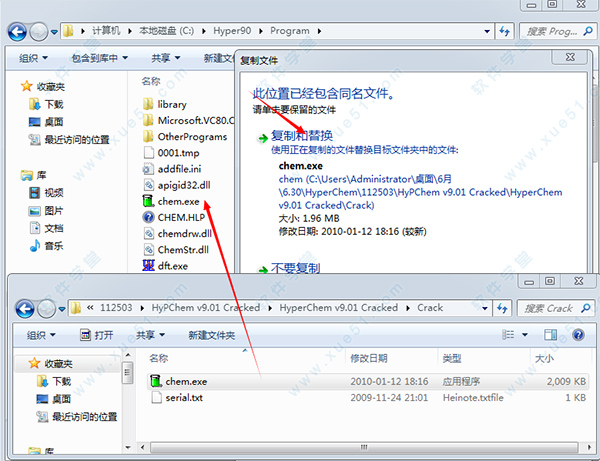Open 共享 menu in Crack window
This screenshot has width=600, height=461.
point(150,335)
